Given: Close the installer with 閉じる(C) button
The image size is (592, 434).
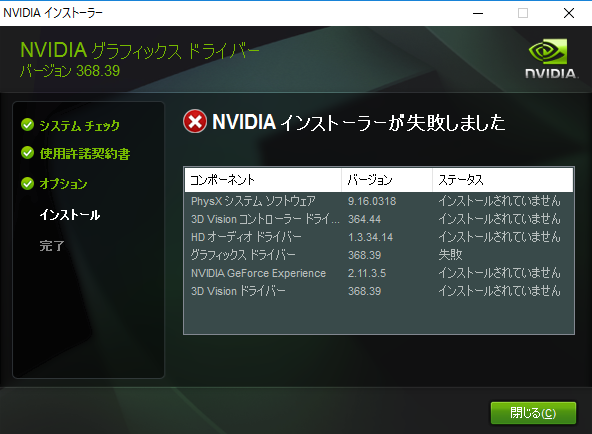Looking at the screenshot, I should click(533, 413).
